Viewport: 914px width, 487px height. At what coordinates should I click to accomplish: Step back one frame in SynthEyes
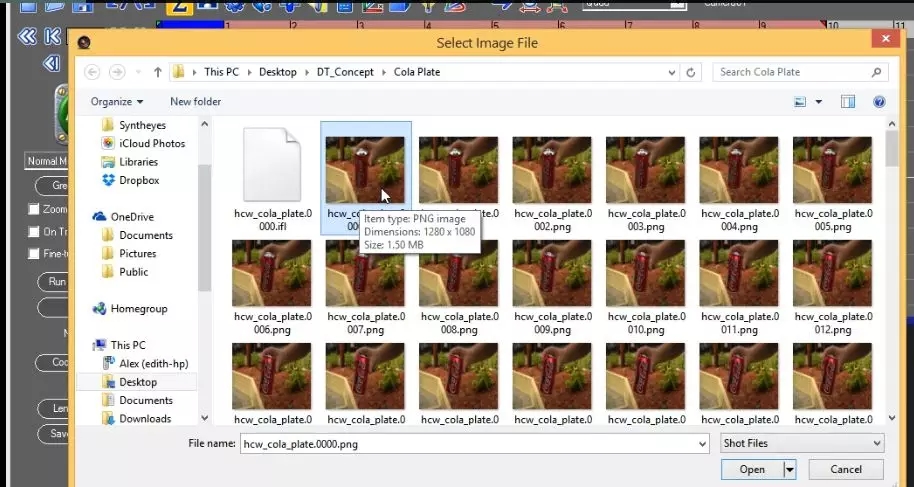[x=51, y=62]
